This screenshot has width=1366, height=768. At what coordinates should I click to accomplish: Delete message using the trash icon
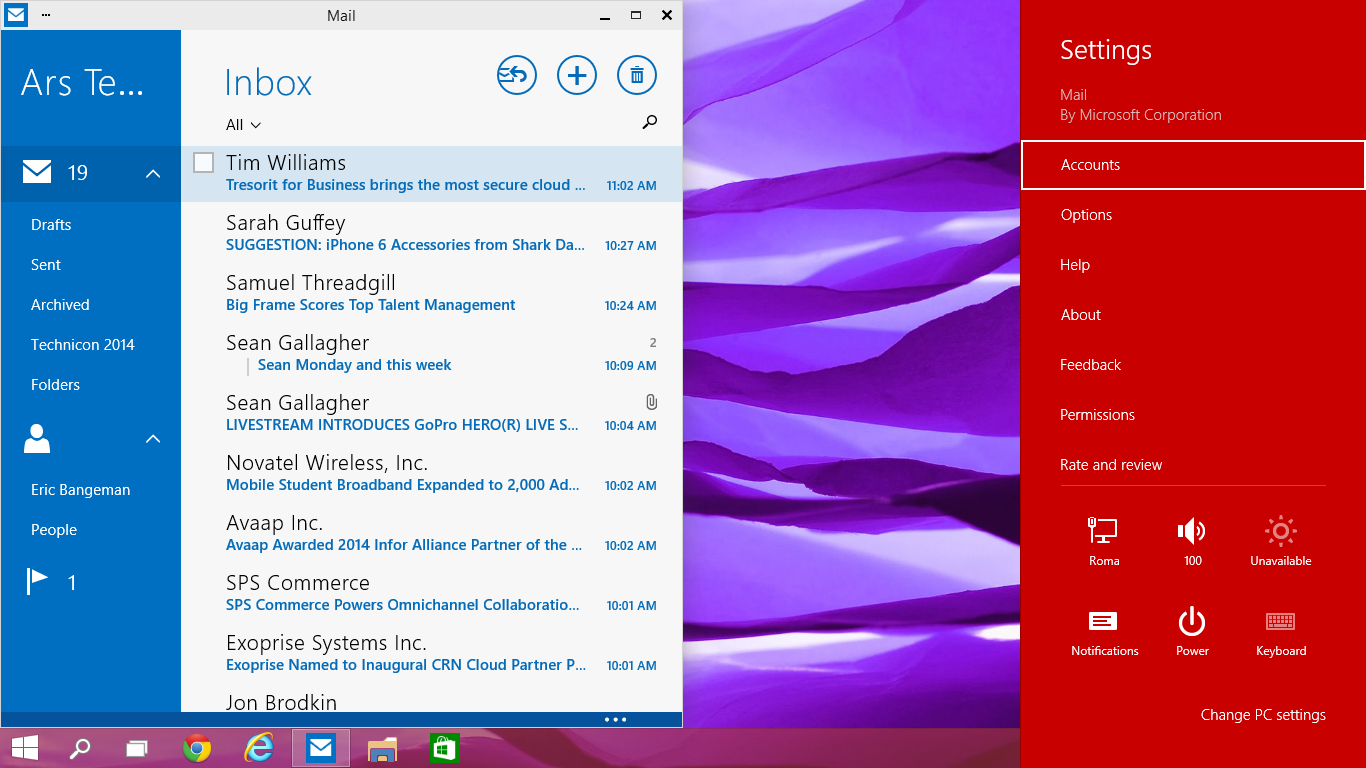[637, 75]
